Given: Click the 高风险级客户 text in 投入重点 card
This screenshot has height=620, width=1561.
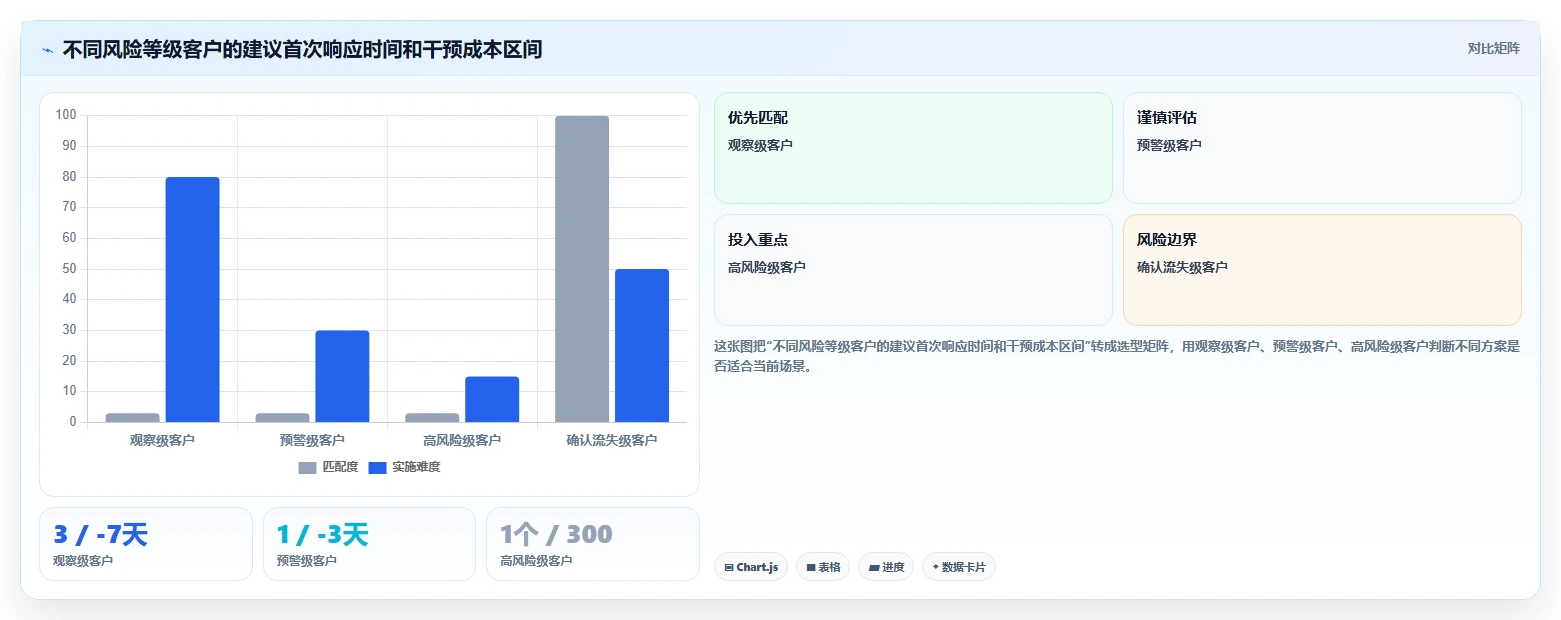Looking at the screenshot, I should [x=767, y=267].
